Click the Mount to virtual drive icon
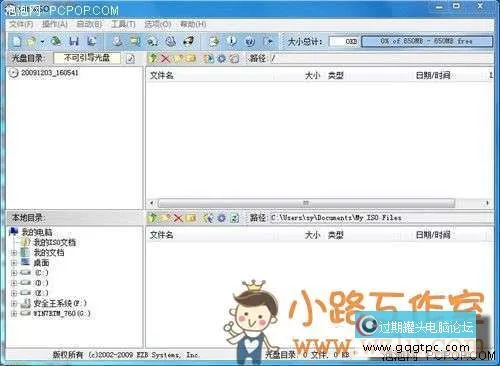Viewport: 500px width, 366px height. pos(171,41)
